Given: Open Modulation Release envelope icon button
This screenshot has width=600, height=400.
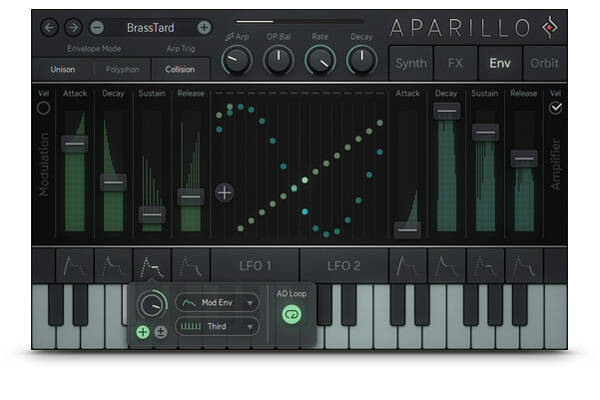Looking at the screenshot, I should 191,266.
